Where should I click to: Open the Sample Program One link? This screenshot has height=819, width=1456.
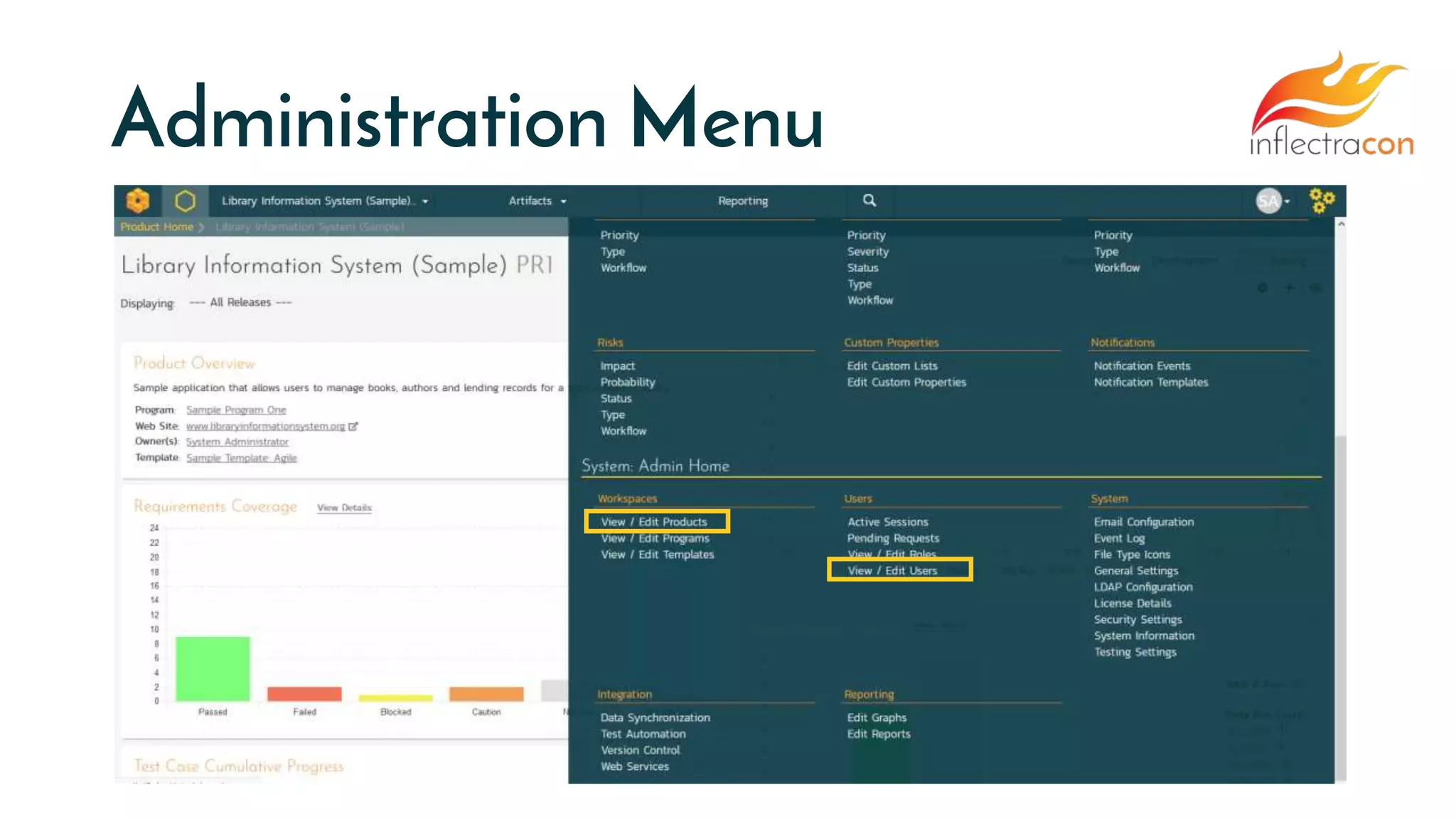pyautogui.click(x=236, y=410)
